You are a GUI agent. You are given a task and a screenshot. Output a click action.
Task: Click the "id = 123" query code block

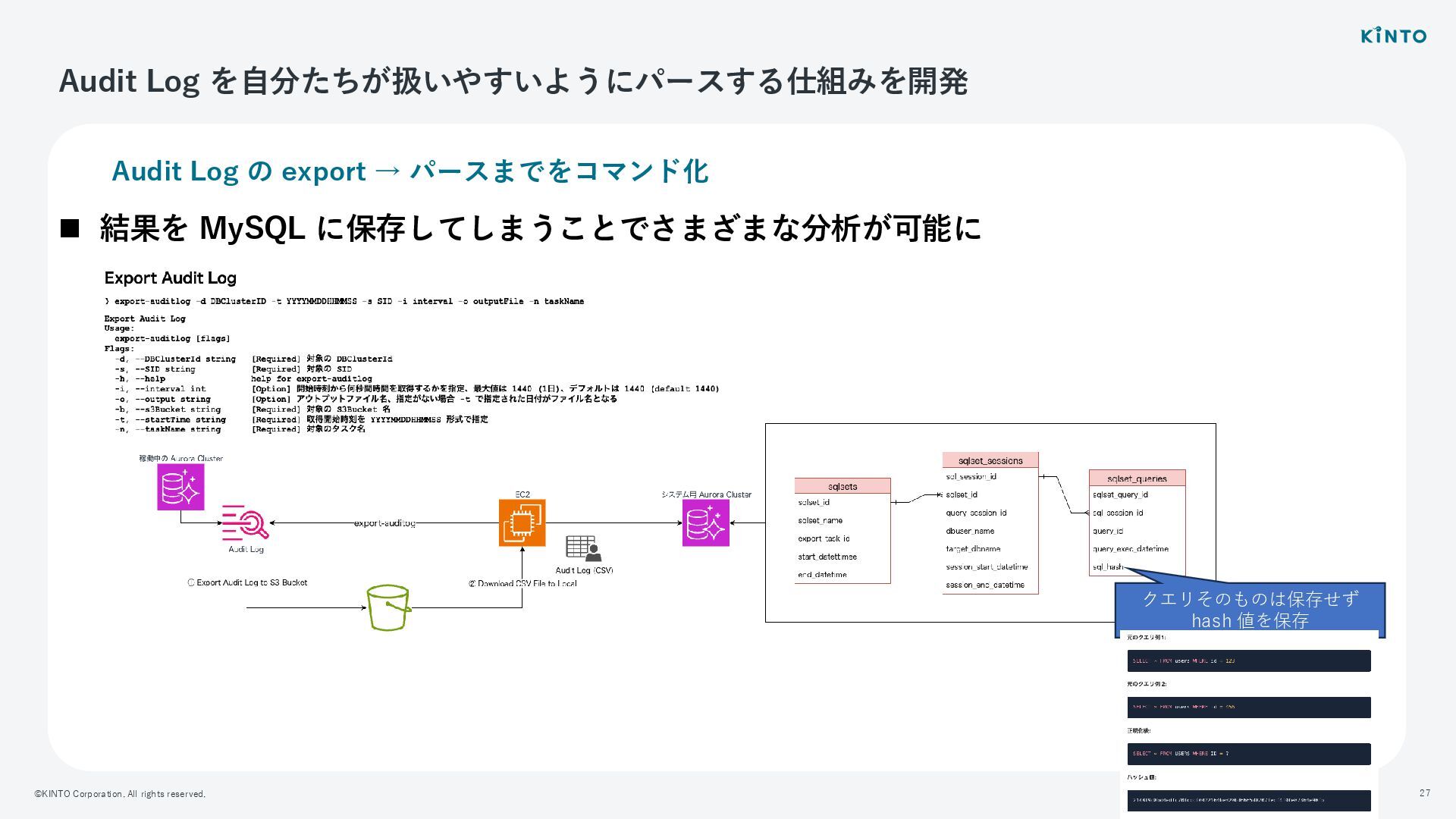pos(1249,661)
